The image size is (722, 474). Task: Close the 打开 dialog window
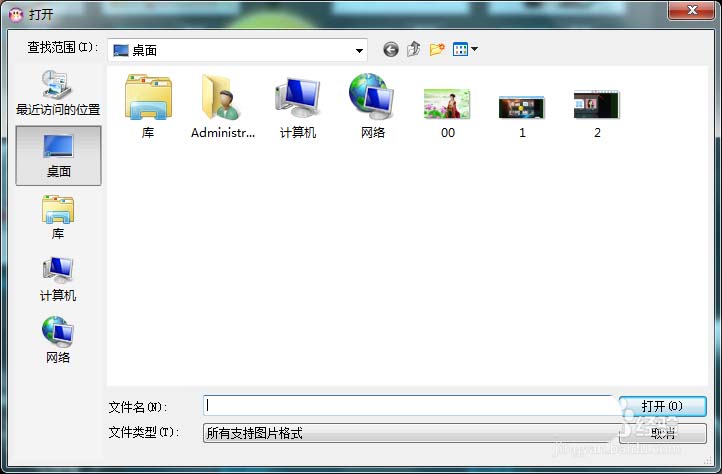point(692,9)
